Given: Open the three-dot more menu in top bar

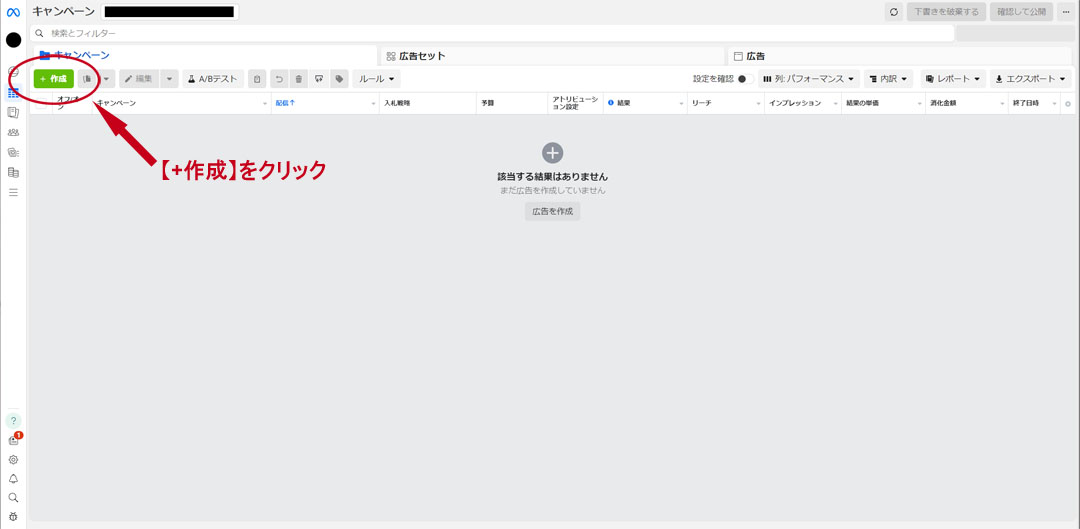Looking at the screenshot, I should [x=1066, y=12].
